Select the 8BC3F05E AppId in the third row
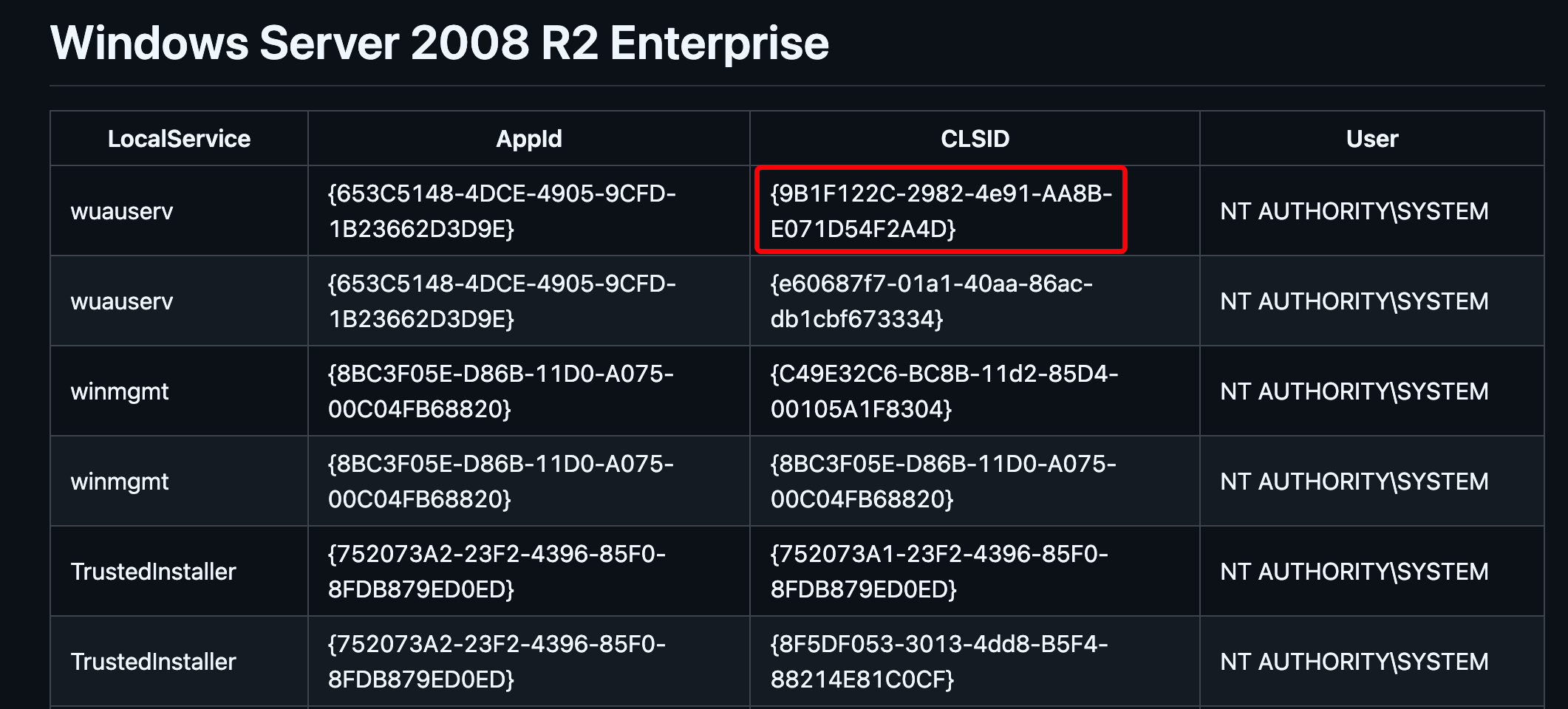Viewport: 1568px width, 709px height. (x=500, y=391)
